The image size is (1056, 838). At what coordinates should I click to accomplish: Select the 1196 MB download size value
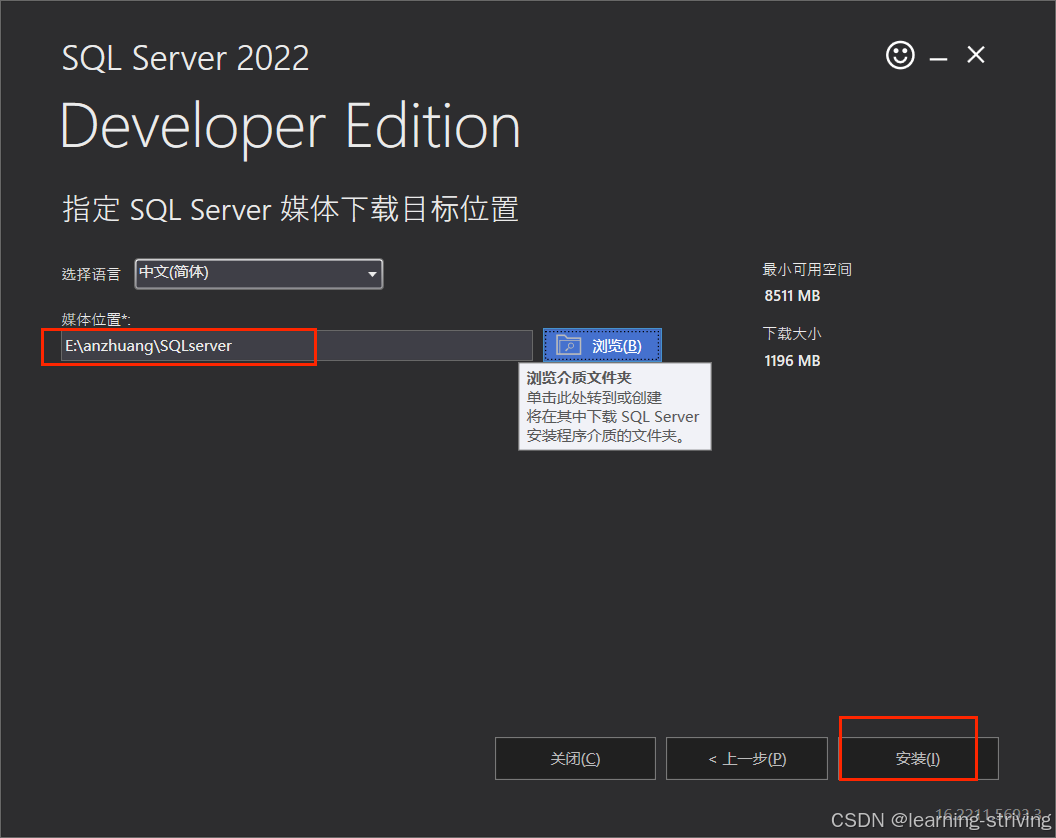coord(792,360)
